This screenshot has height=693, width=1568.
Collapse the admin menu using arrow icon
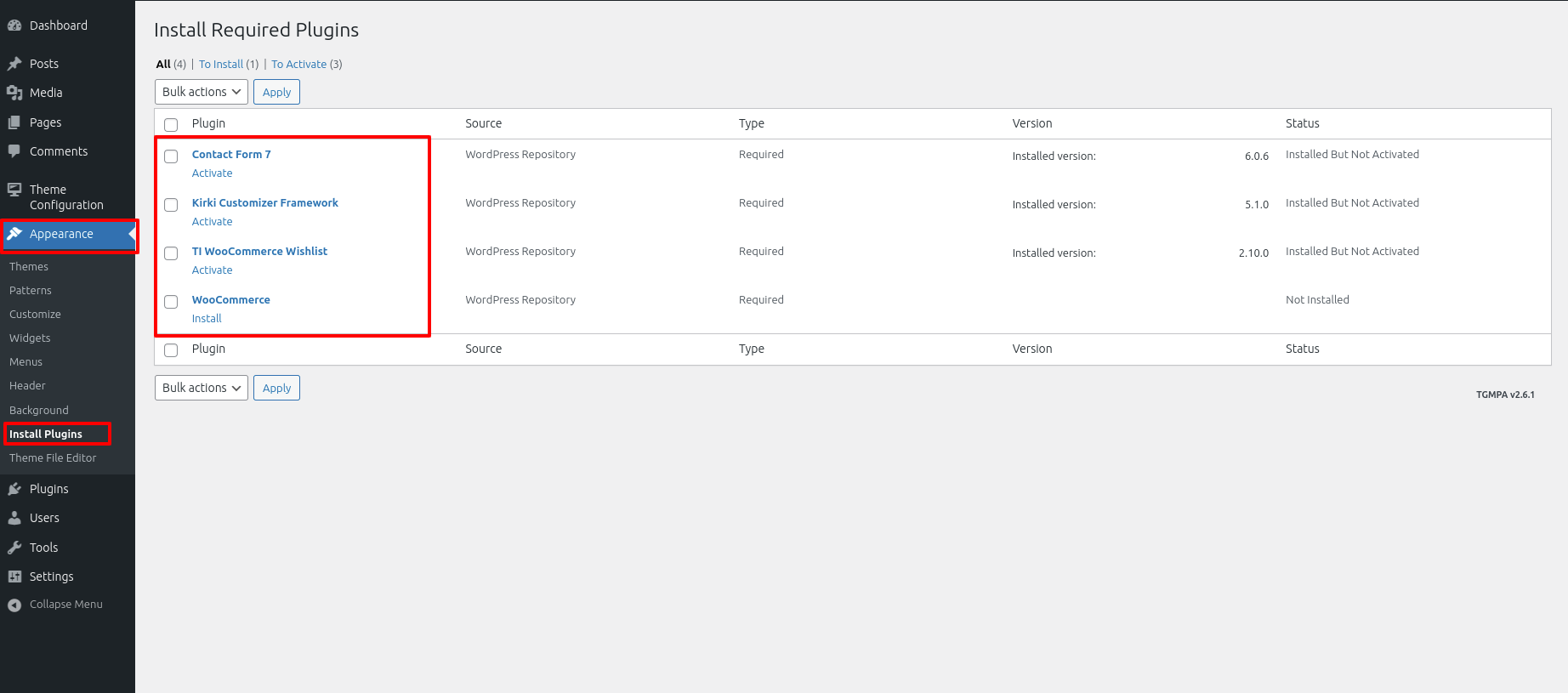point(14,605)
